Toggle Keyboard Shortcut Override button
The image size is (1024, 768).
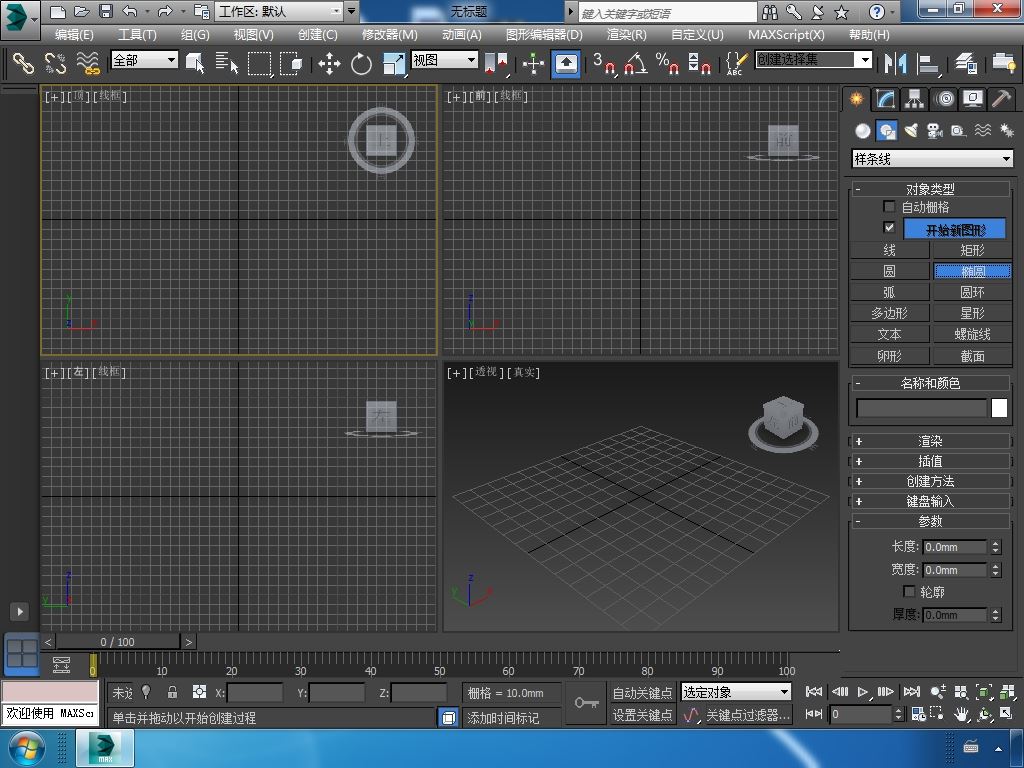point(566,63)
